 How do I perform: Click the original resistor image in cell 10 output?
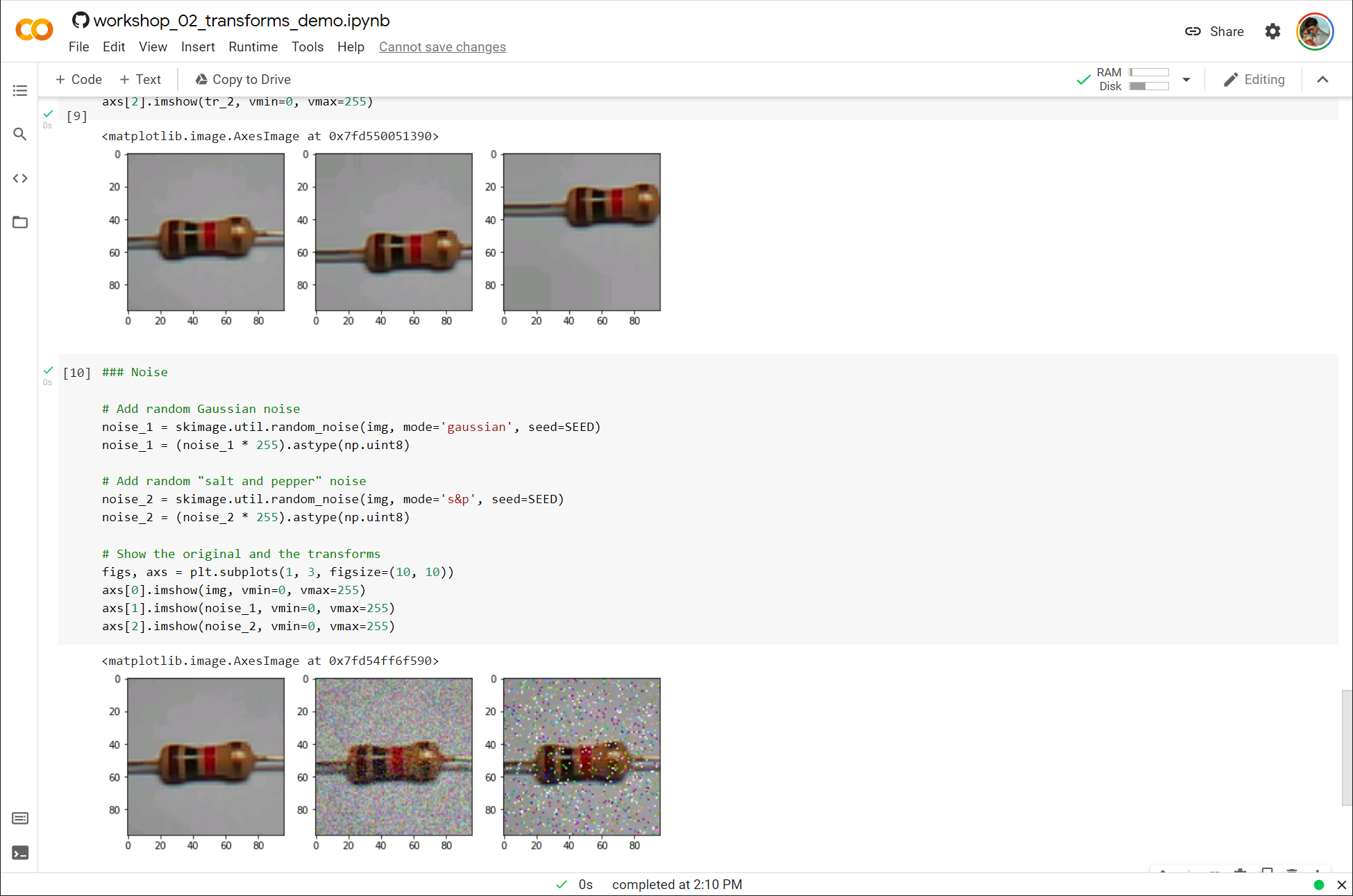pos(205,756)
